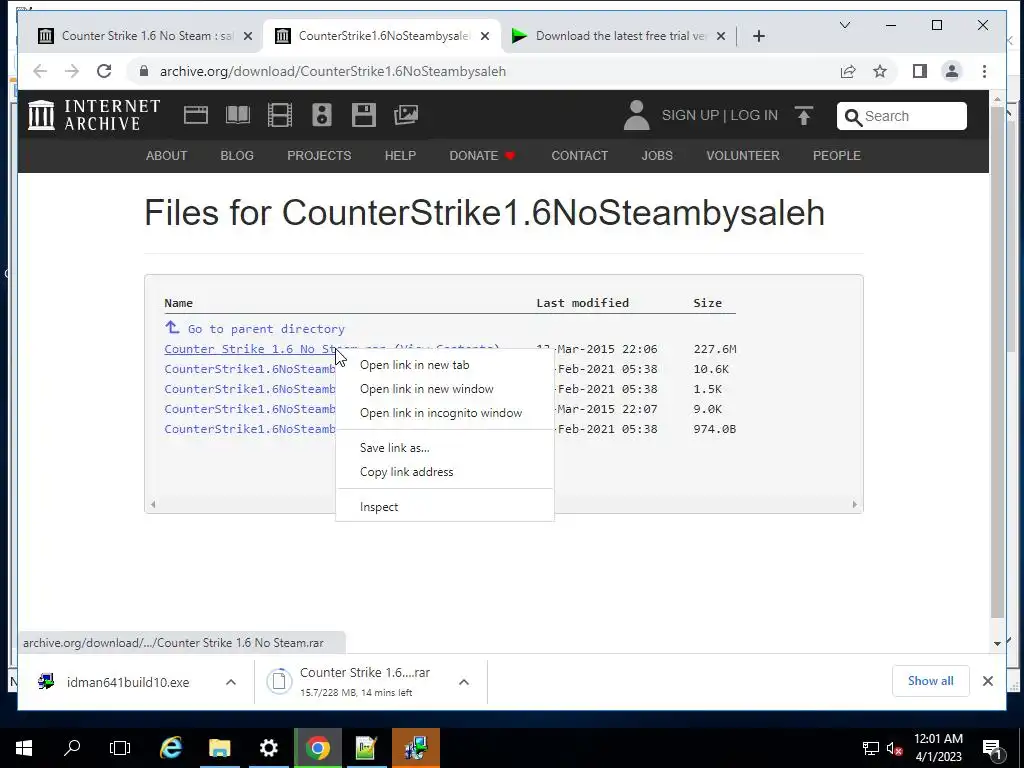Open PEOPLE in site nav
The width and height of the screenshot is (1024, 768).
[x=837, y=155]
